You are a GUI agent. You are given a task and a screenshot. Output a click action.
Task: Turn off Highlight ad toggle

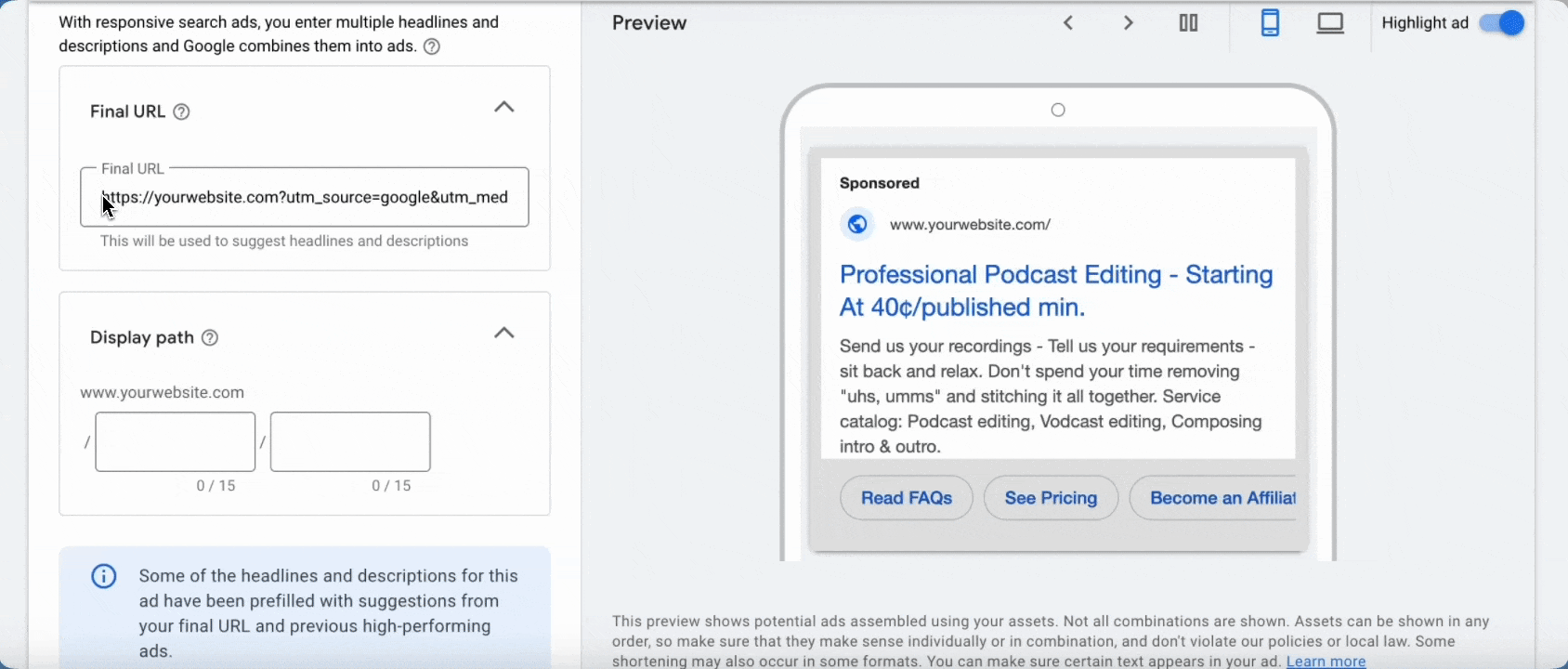tap(1502, 23)
